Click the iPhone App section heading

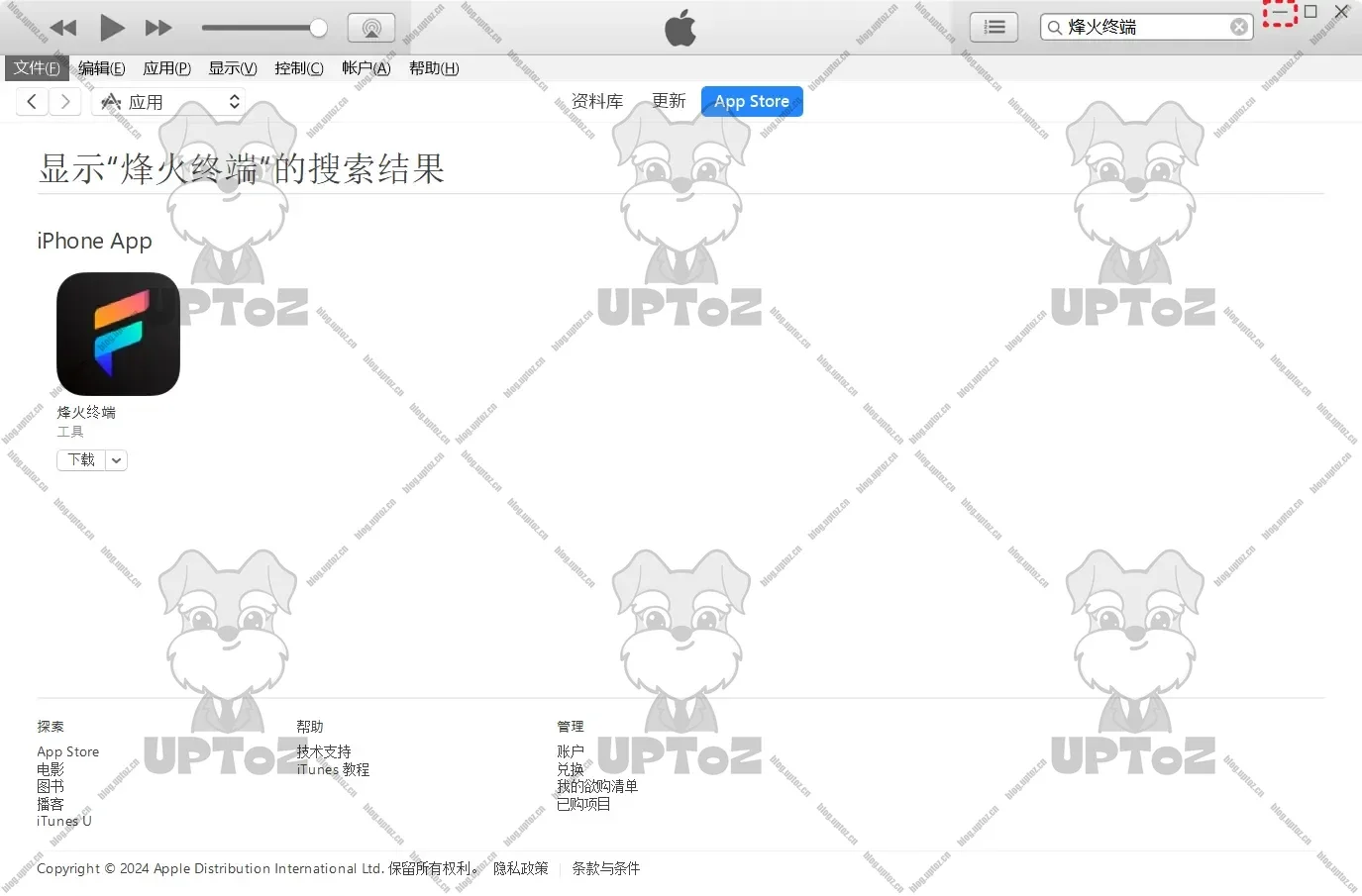(x=95, y=241)
